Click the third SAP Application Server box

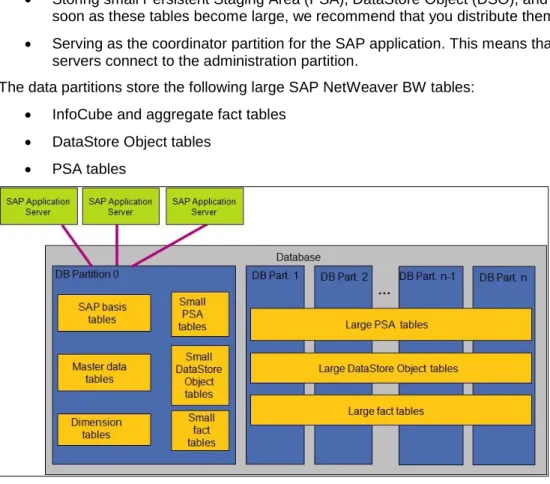point(204,206)
